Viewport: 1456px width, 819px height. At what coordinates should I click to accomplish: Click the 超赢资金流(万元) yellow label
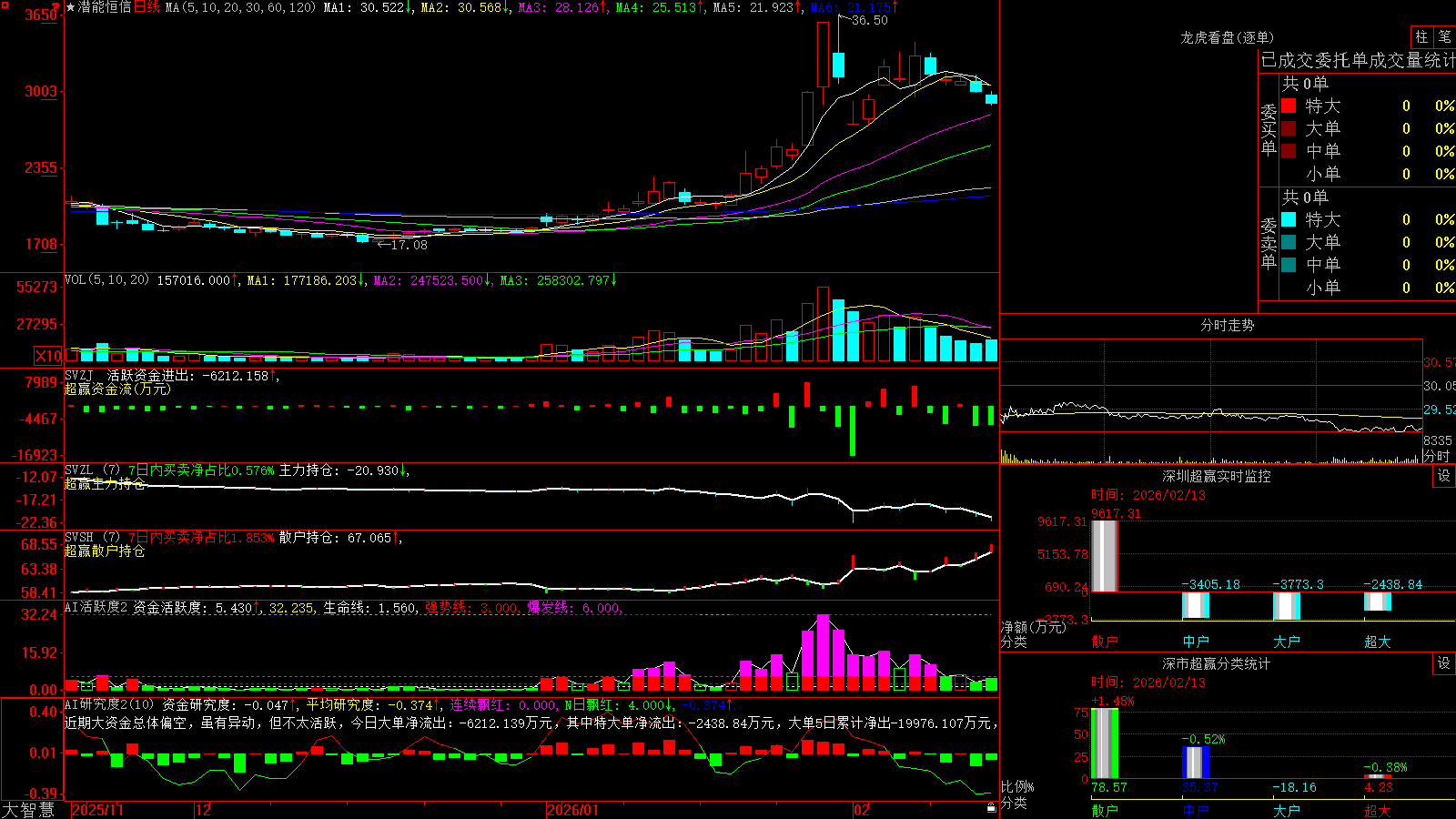(x=117, y=389)
